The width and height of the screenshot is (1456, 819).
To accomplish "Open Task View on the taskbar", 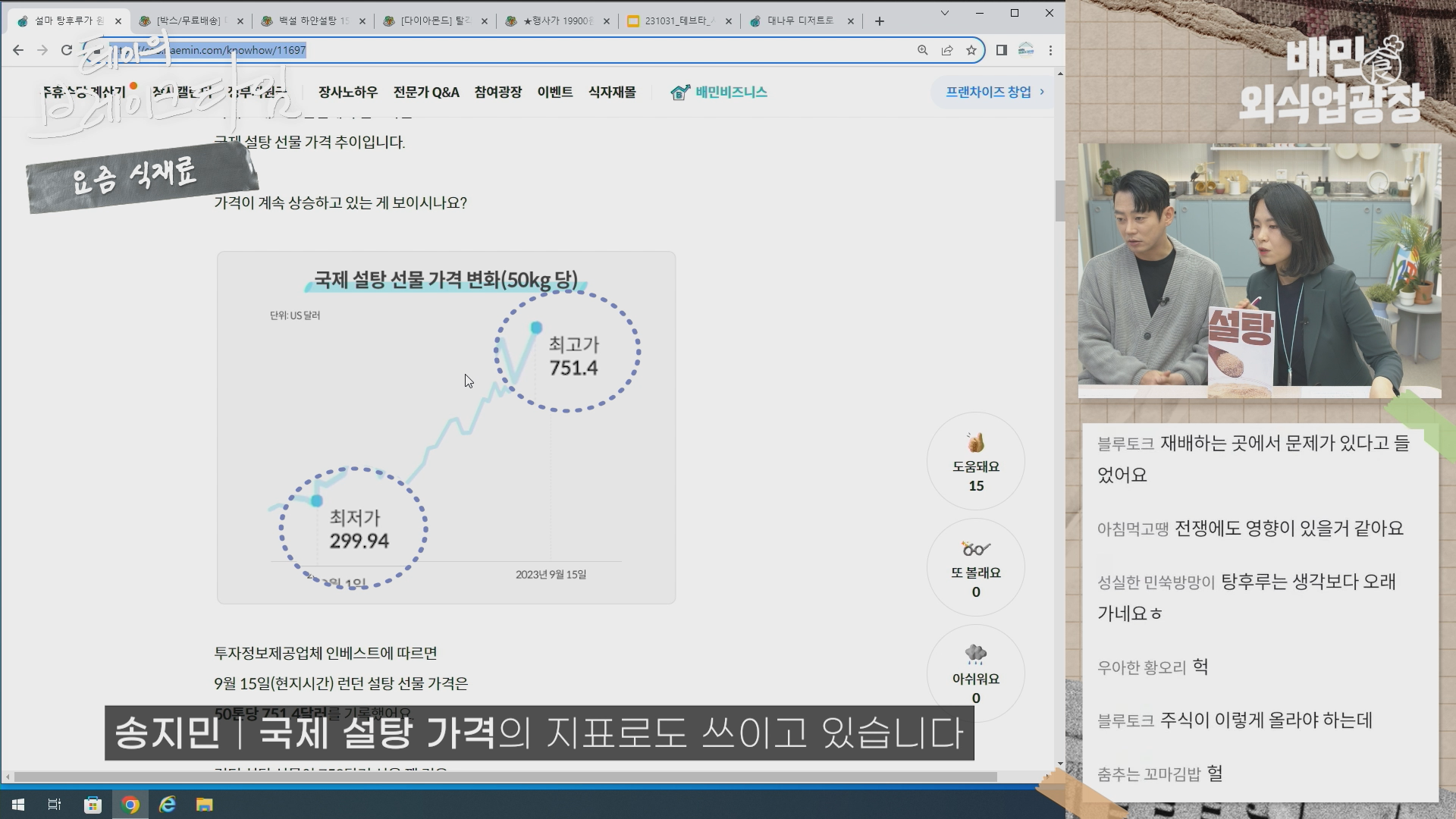I will click(55, 805).
